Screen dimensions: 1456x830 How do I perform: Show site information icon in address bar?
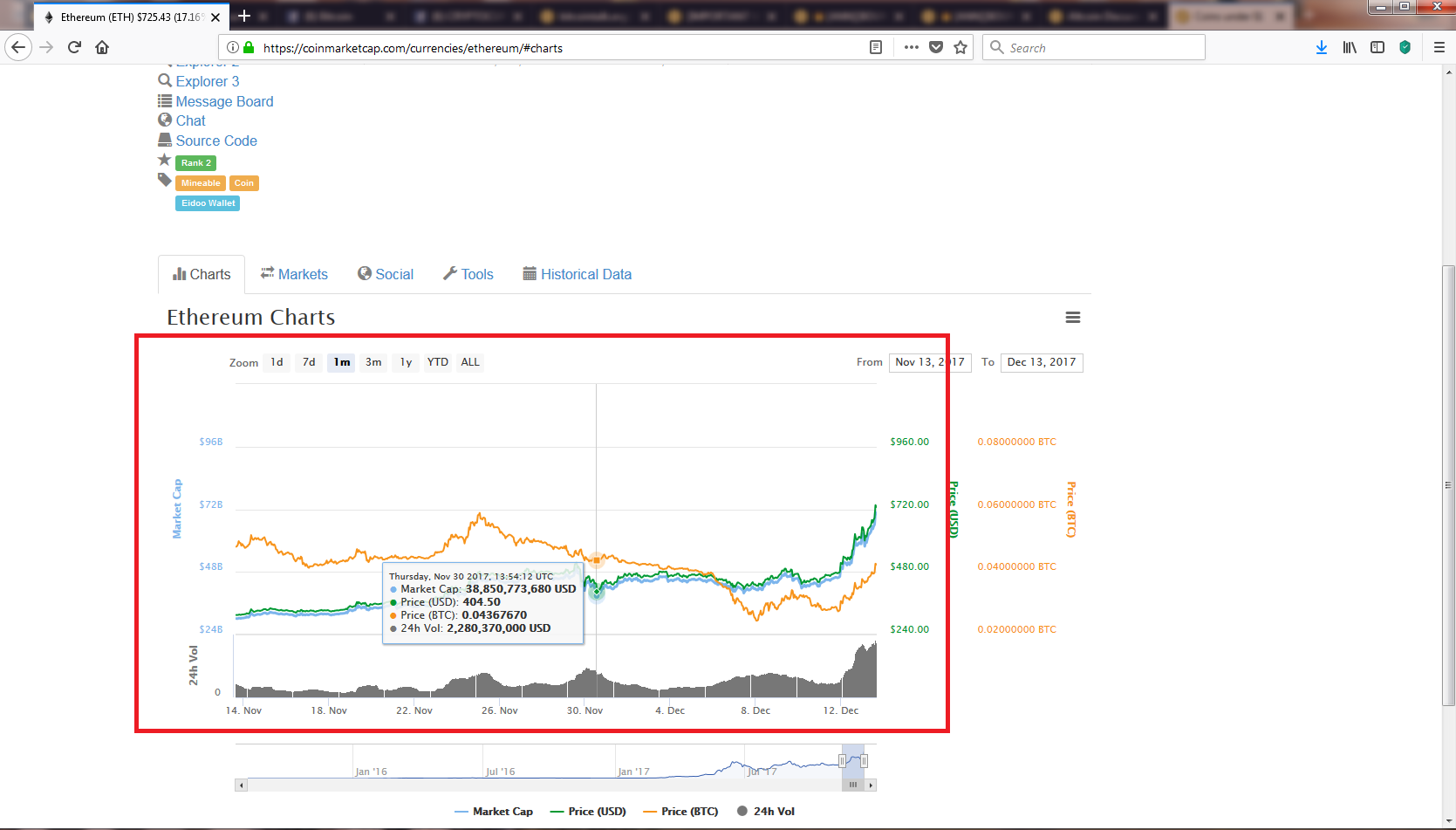tap(233, 48)
